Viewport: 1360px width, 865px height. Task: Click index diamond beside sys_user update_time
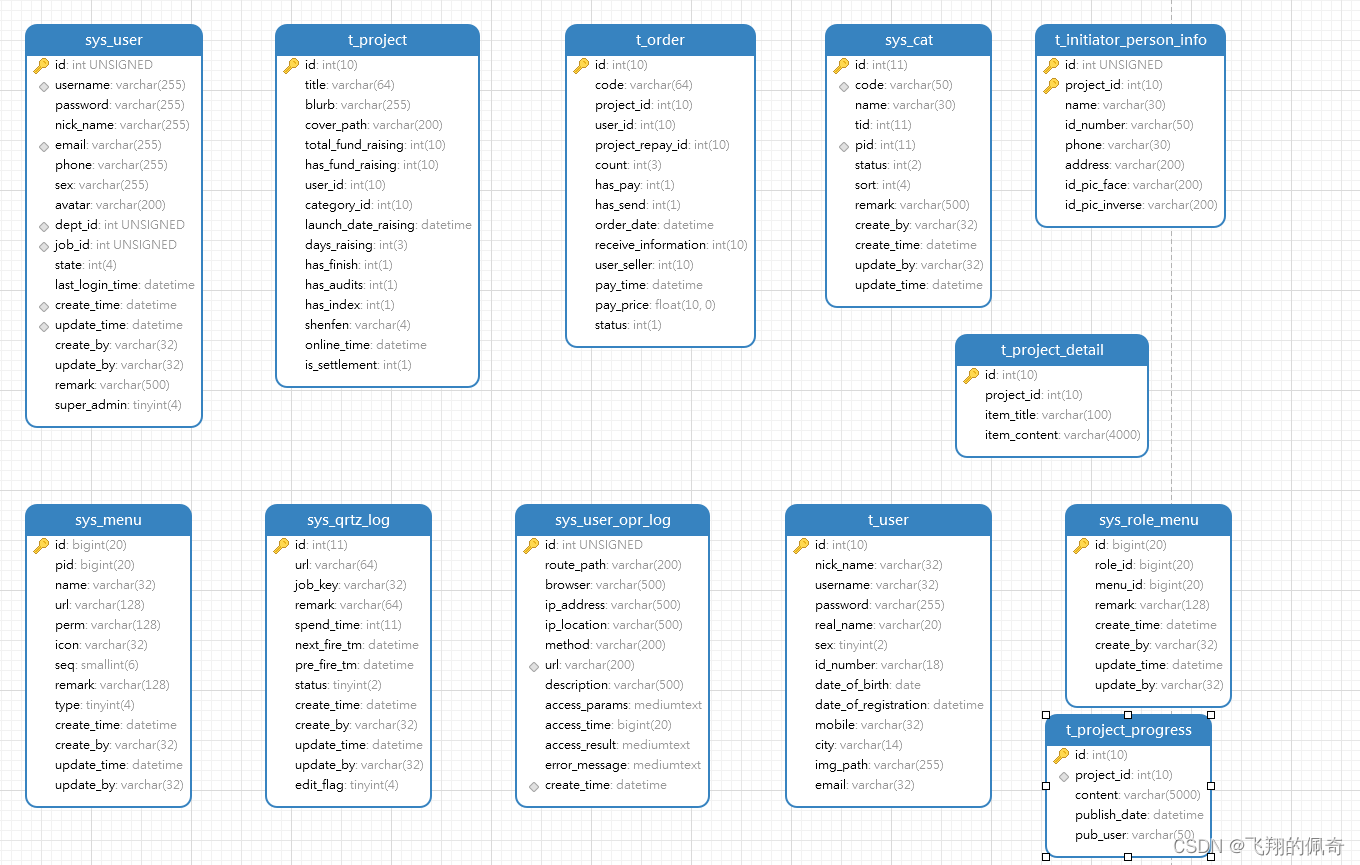pos(44,326)
